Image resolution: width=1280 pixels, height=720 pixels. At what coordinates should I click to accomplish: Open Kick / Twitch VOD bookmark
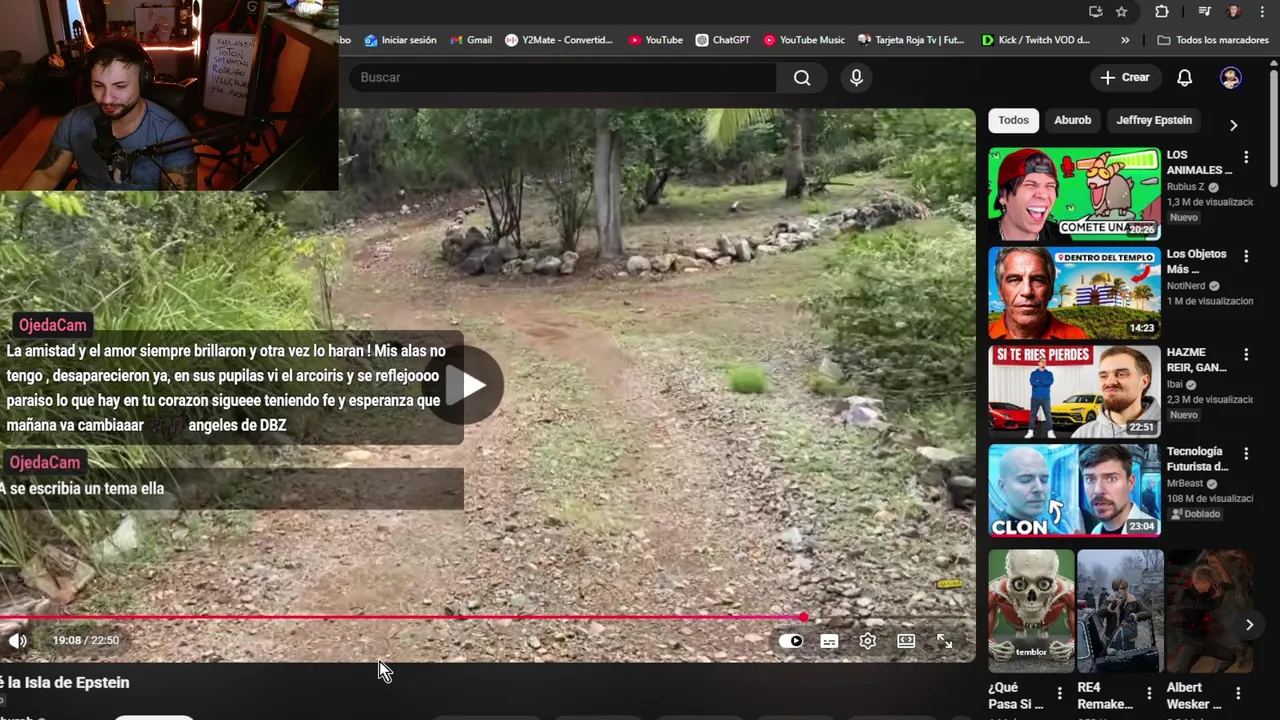(1036, 40)
